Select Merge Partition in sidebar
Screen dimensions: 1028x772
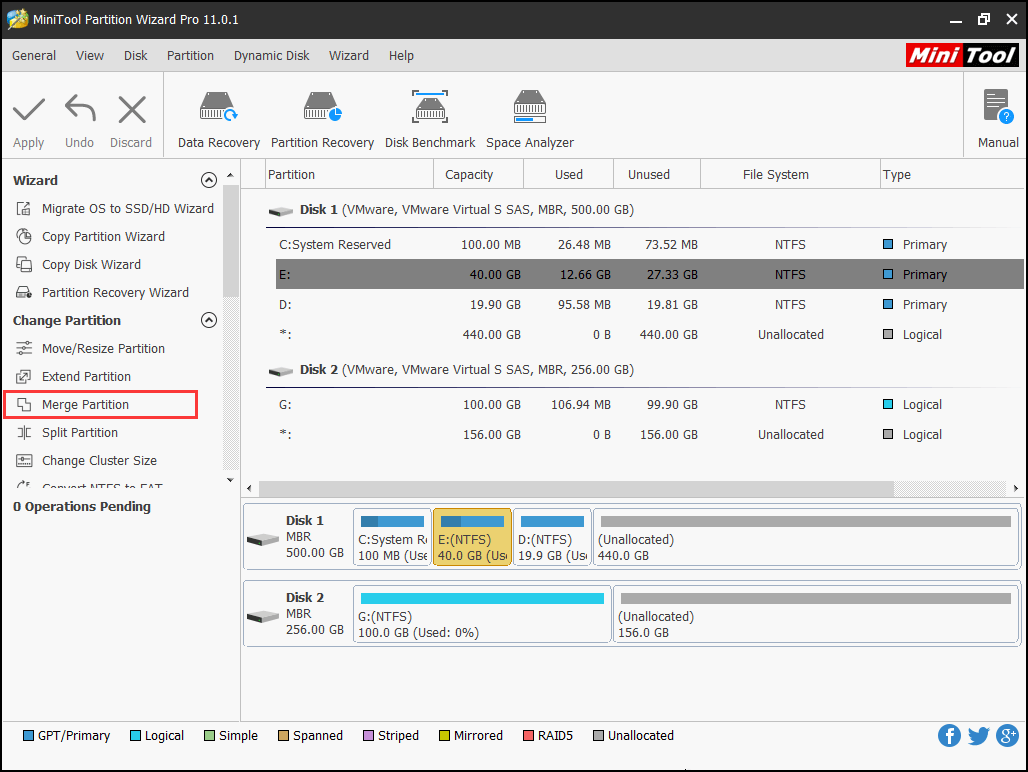tap(85, 405)
